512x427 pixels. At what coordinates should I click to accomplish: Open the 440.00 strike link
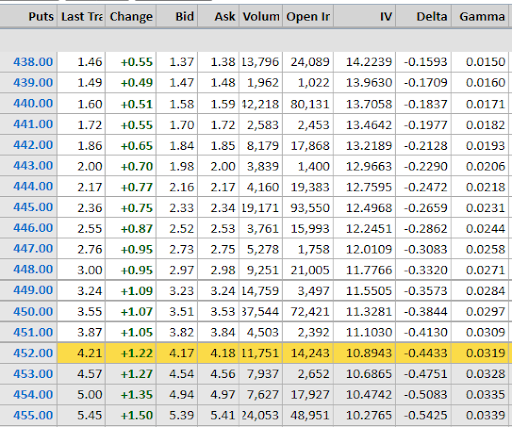pyautogui.click(x=33, y=104)
